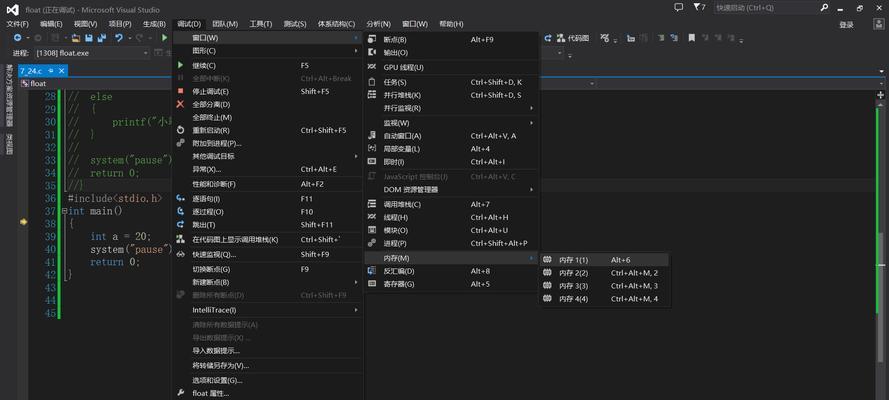889x400 pixels.
Task: Choose 将转储另存为(V)... entry
Action: point(267,365)
